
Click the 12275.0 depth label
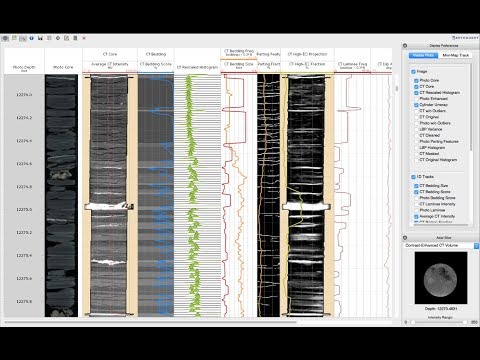click(24, 209)
